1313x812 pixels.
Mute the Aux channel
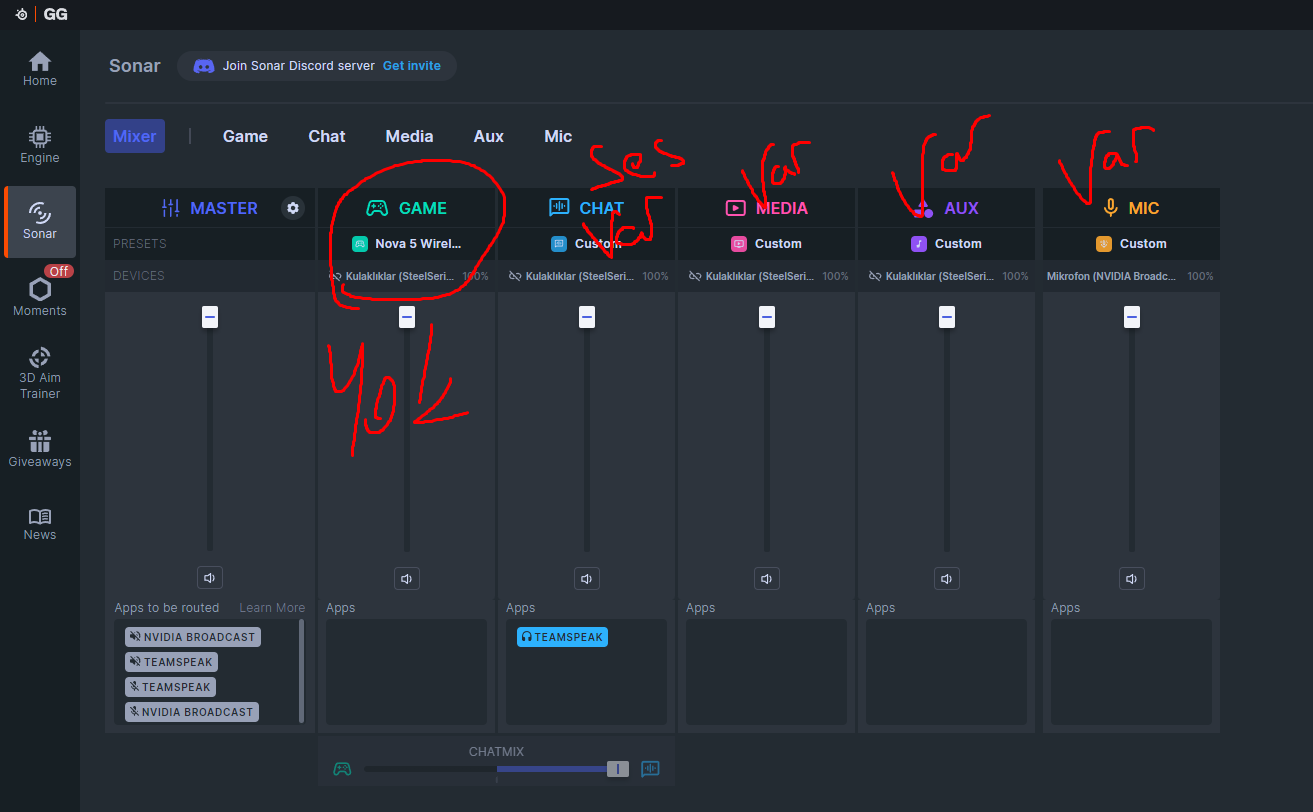click(947, 578)
